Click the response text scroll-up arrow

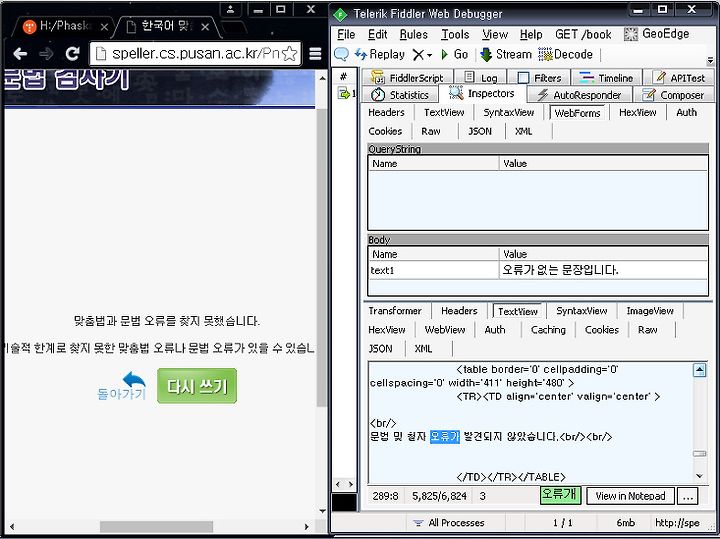tap(699, 370)
